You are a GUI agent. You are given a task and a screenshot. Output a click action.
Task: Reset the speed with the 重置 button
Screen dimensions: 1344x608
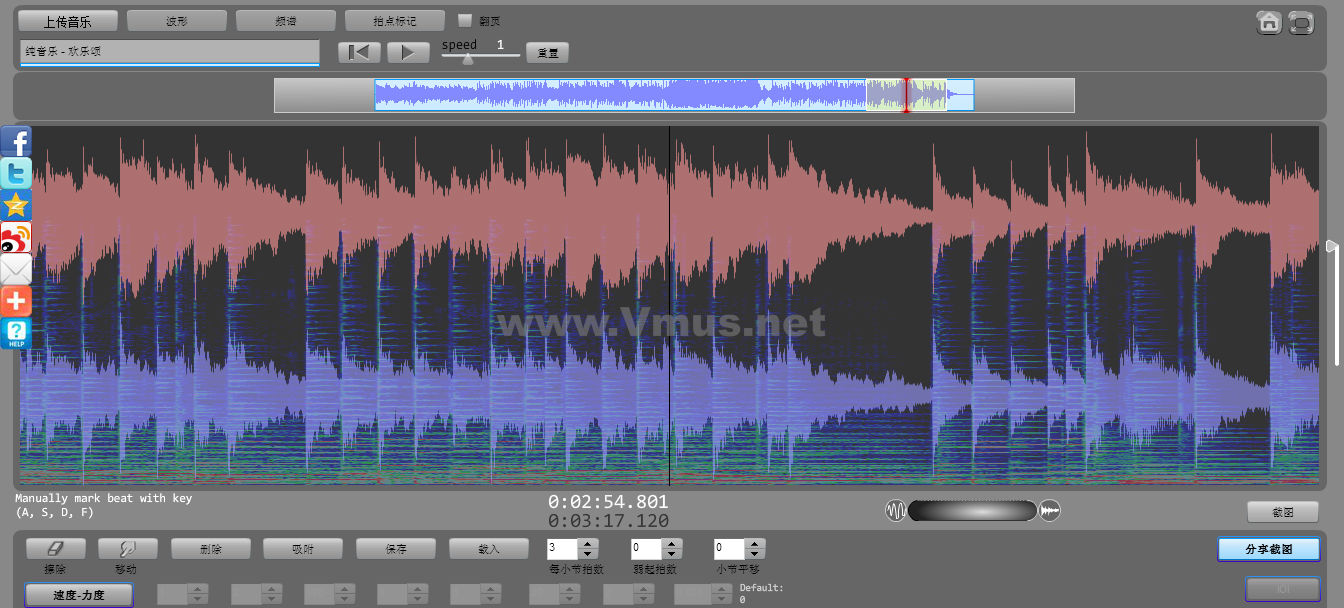pyautogui.click(x=547, y=53)
